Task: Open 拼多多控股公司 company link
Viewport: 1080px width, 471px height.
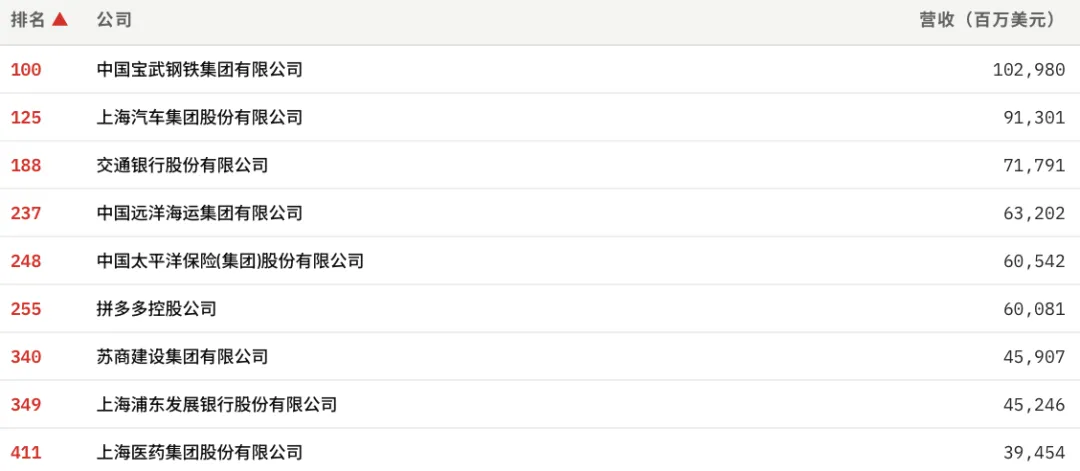Action: click(x=157, y=309)
